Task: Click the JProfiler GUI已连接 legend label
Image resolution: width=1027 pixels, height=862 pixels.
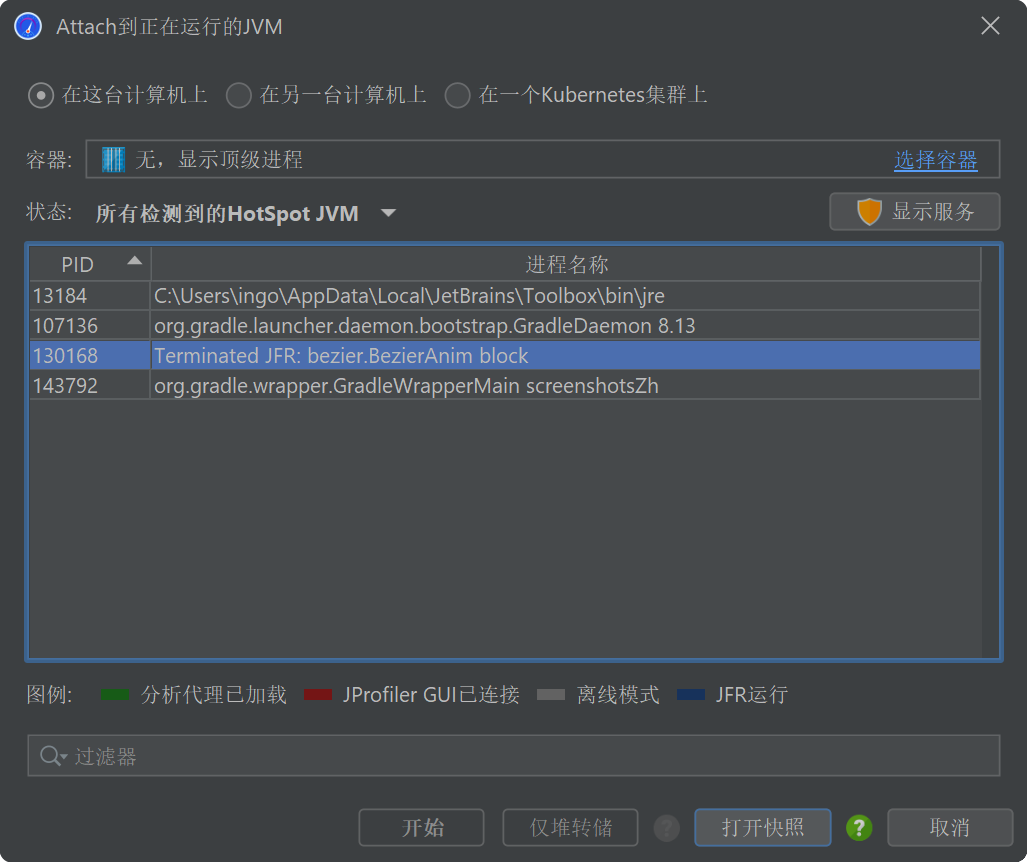Action: tap(431, 695)
